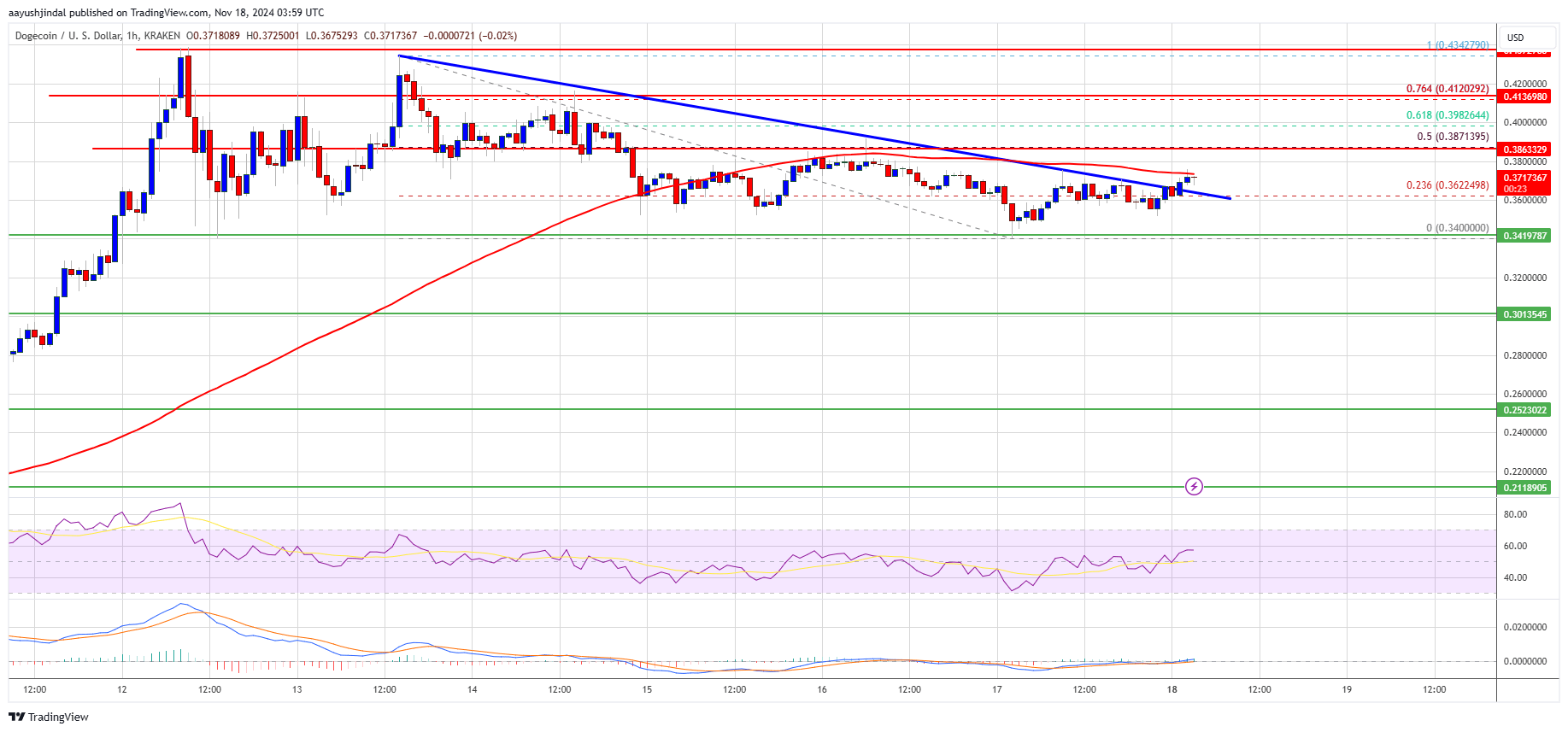The height and width of the screenshot is (732, 1568).
Task: Click the RSI 60.00 scale label
Action: click(x=1515, y=546)
